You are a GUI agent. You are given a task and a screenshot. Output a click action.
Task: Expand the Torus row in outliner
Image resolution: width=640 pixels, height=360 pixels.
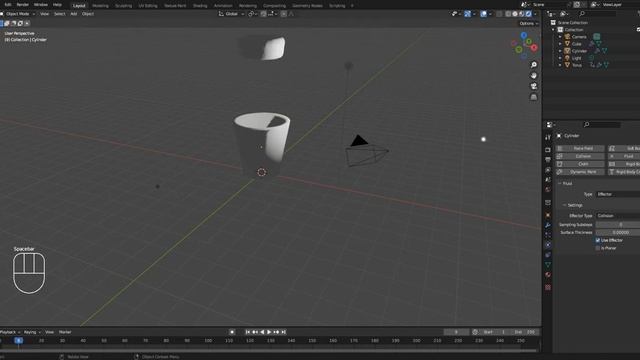pos(560,65)
